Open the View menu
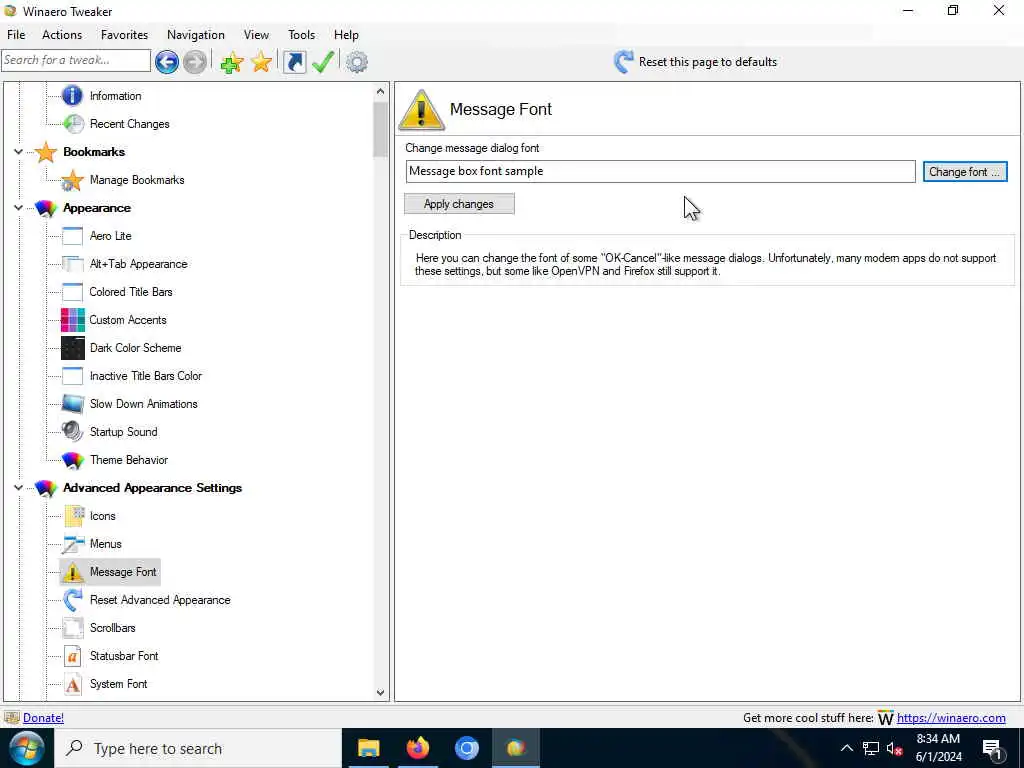The height and width of the screenshot is (768, 1024). (256, 35)
